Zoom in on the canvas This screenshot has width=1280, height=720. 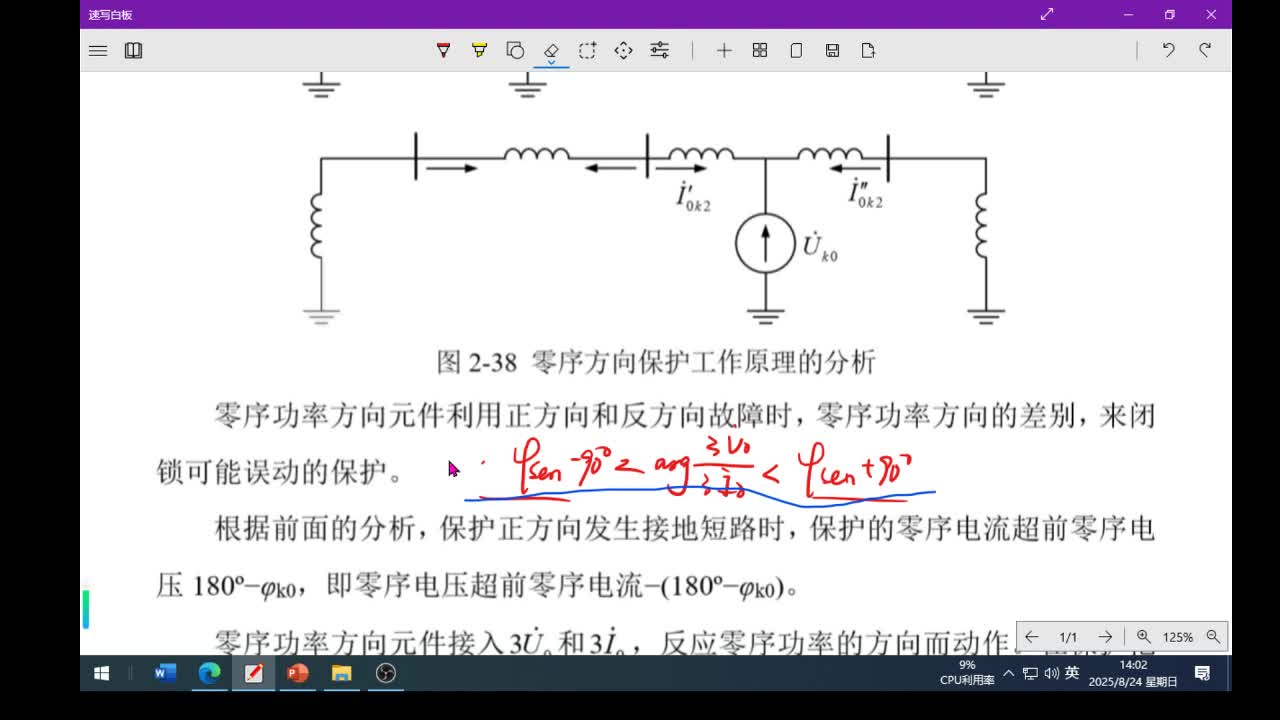click(x=1144, y=637)
